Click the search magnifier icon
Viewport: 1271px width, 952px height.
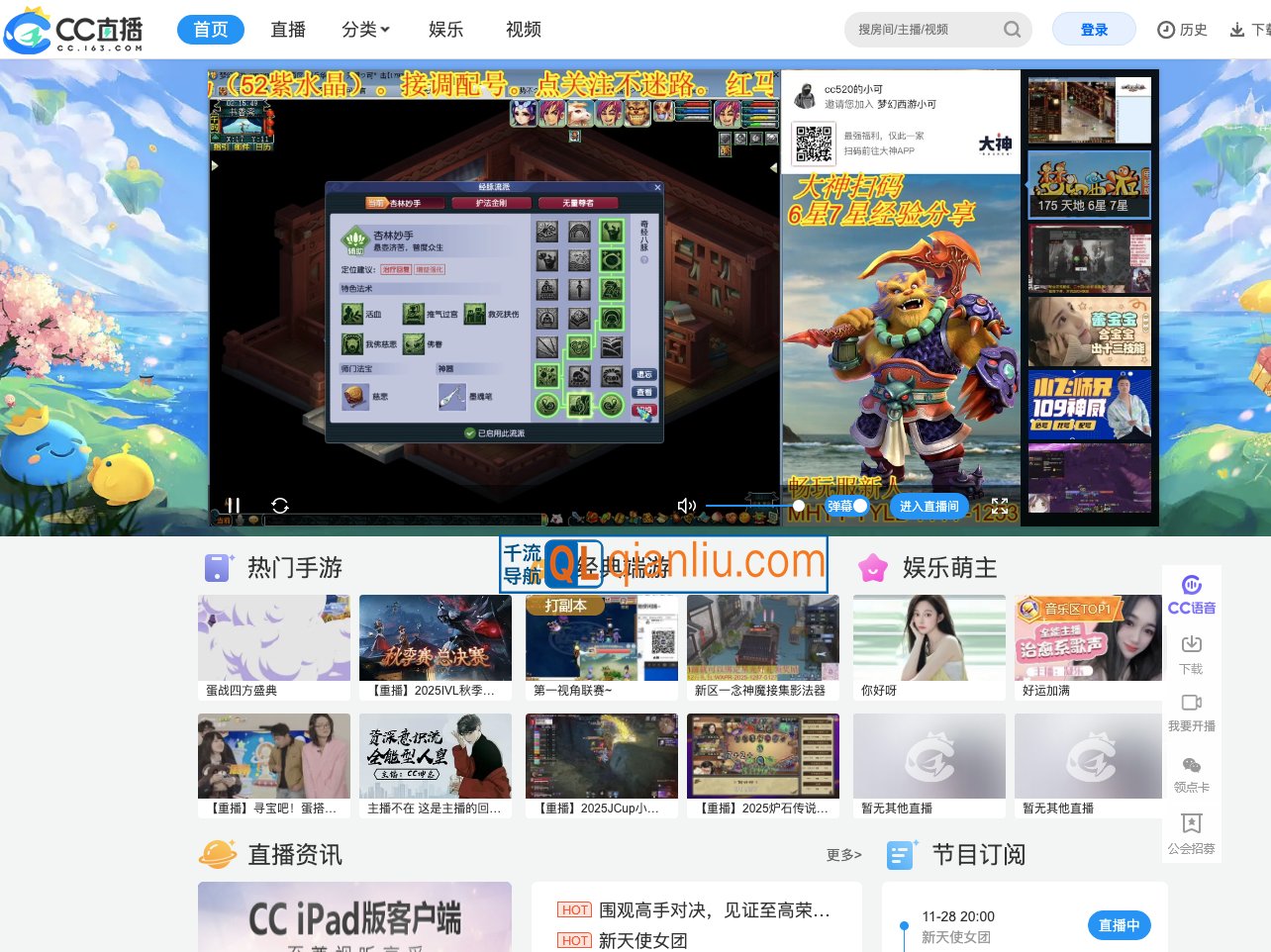coord(1012,29)
